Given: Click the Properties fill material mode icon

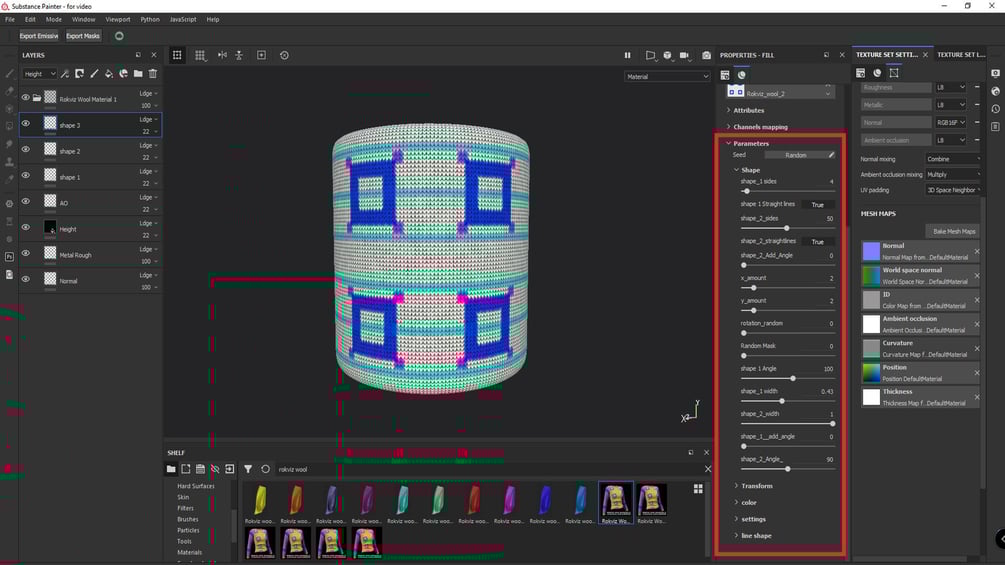Looking at the screenshot, I should coord(742,75).
